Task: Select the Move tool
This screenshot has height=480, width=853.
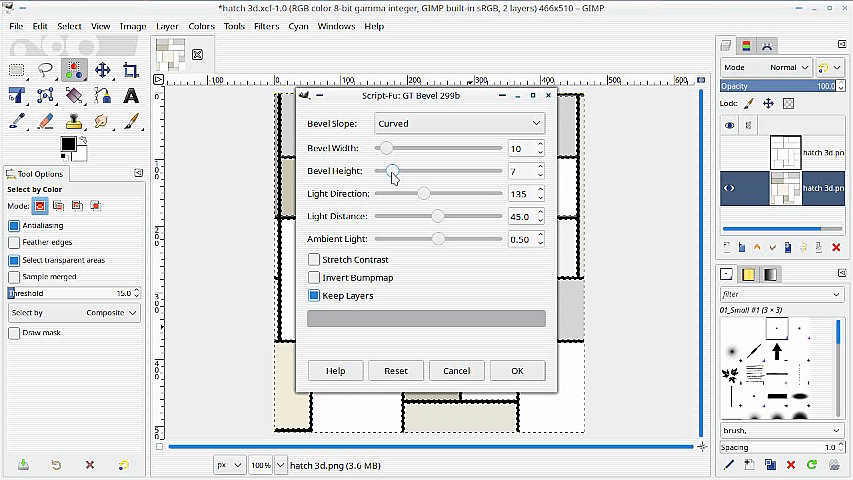Action: coord(102,70)
